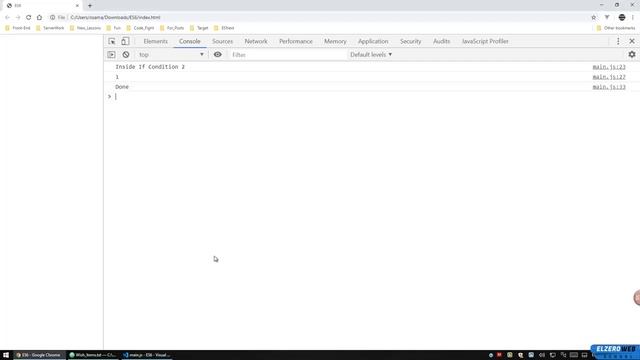Click the browser forward arrow
The height and width of the screenshot is (360, 640).
(x=18, y=17)
